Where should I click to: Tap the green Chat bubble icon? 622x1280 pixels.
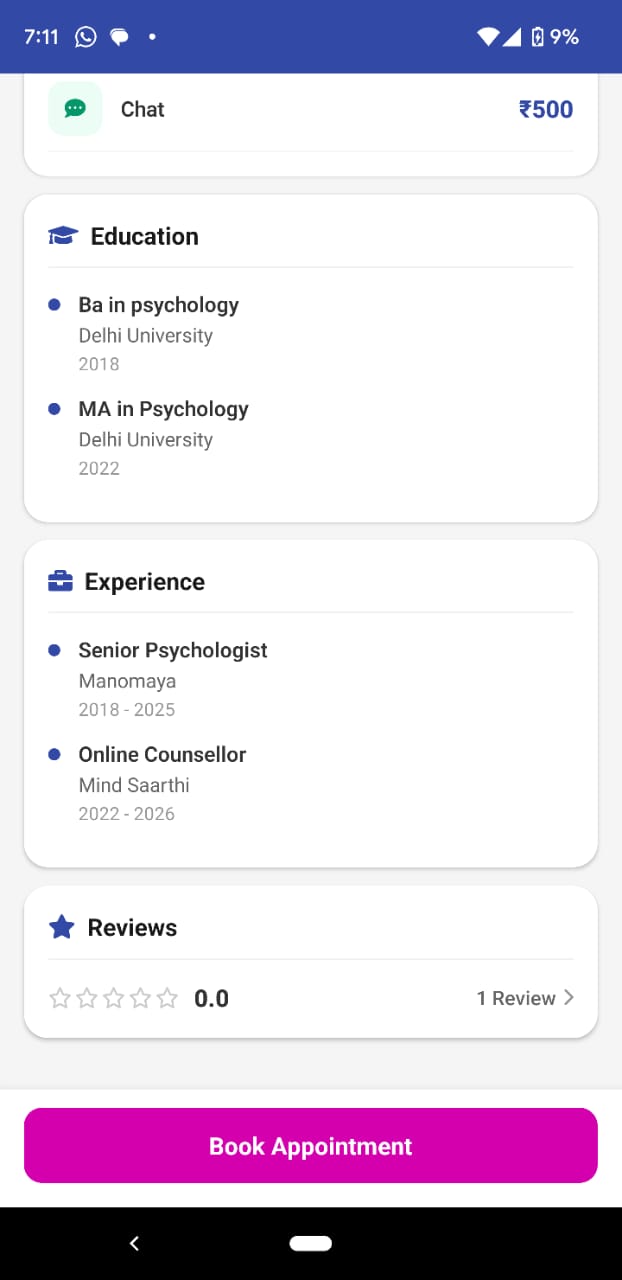tap(75, 109)
